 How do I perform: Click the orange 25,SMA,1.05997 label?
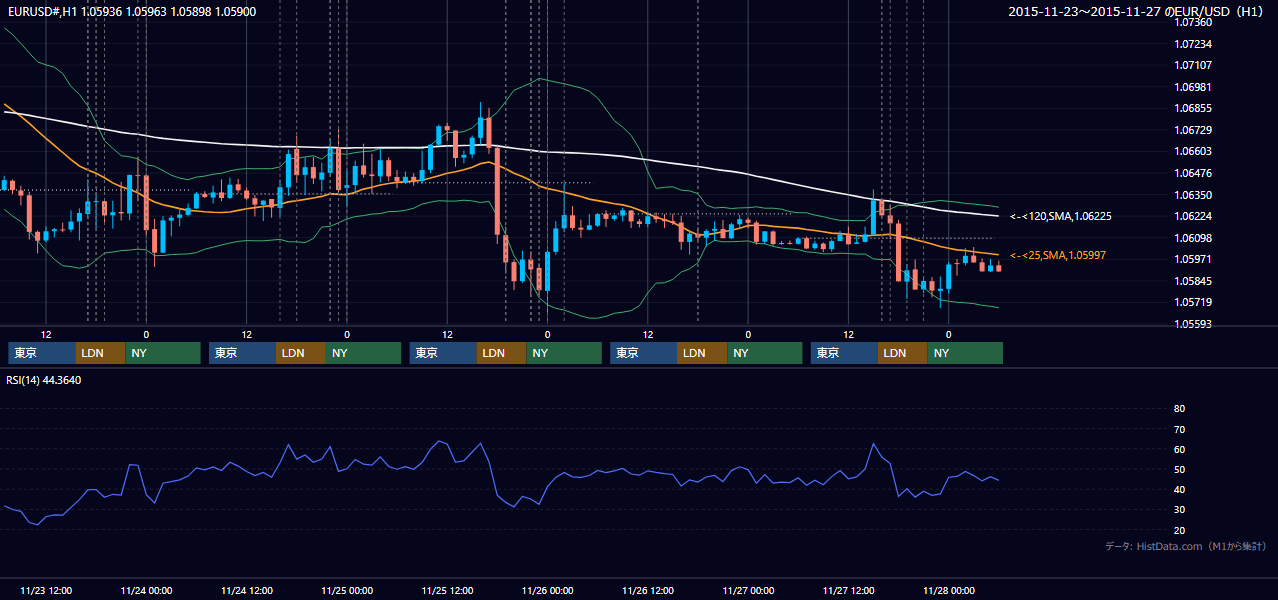[1058, 256]
